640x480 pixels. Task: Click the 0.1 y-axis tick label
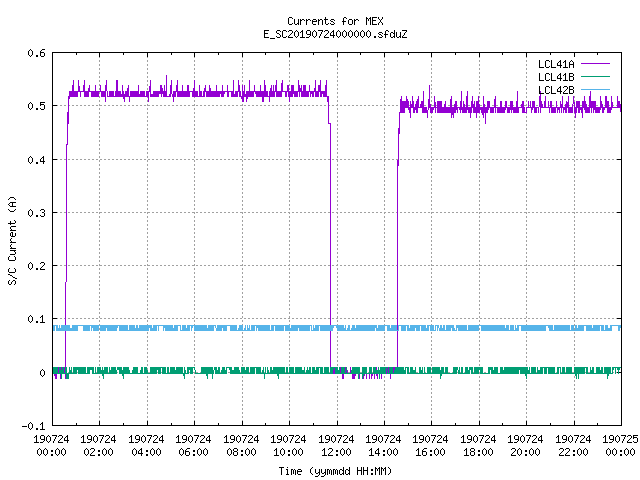pos(36,319)
